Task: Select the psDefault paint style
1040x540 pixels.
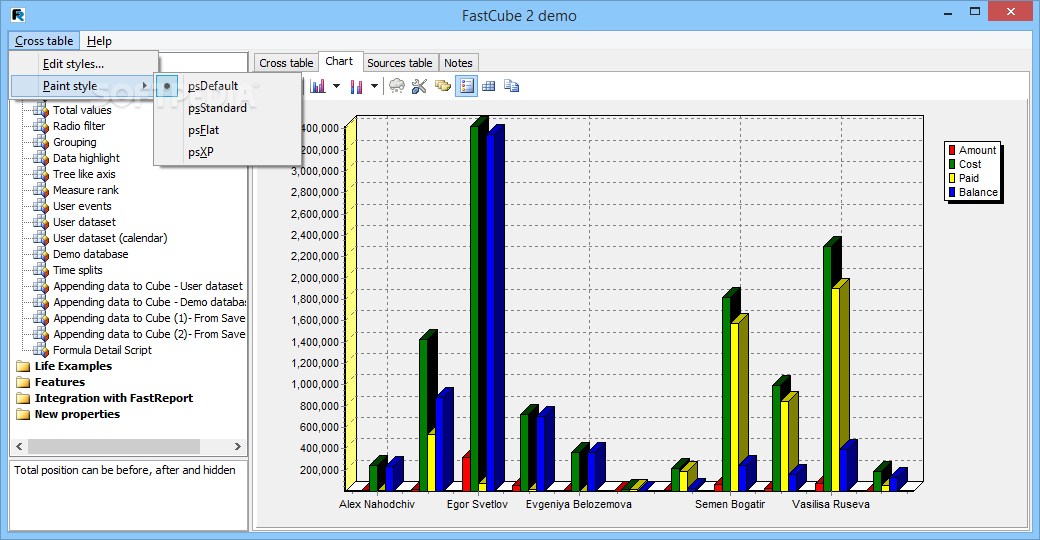Action: coord(227,86)
